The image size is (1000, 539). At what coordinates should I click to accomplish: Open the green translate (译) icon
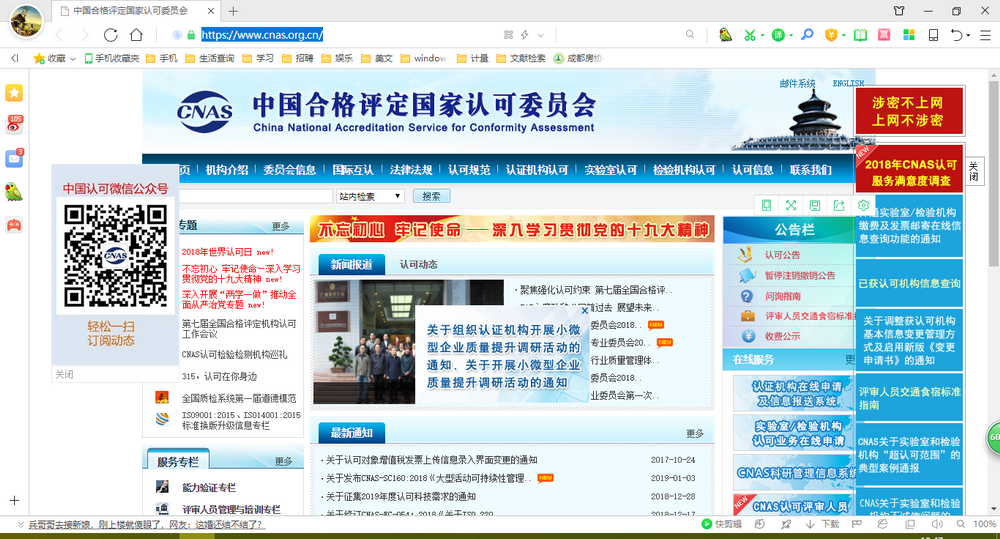click(778, 35)
